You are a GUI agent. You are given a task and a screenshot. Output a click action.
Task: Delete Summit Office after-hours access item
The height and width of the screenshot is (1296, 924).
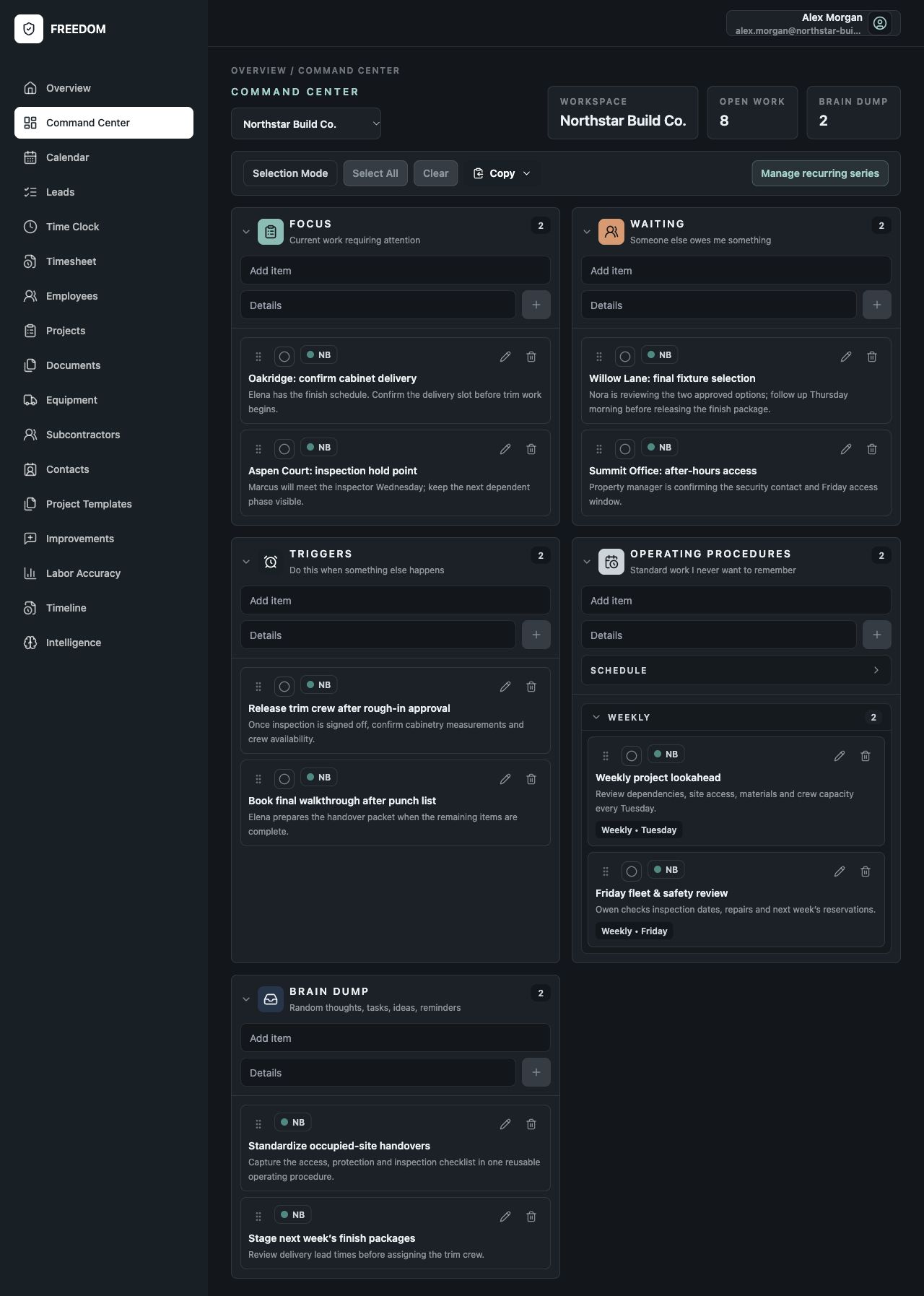coord(872,449)
